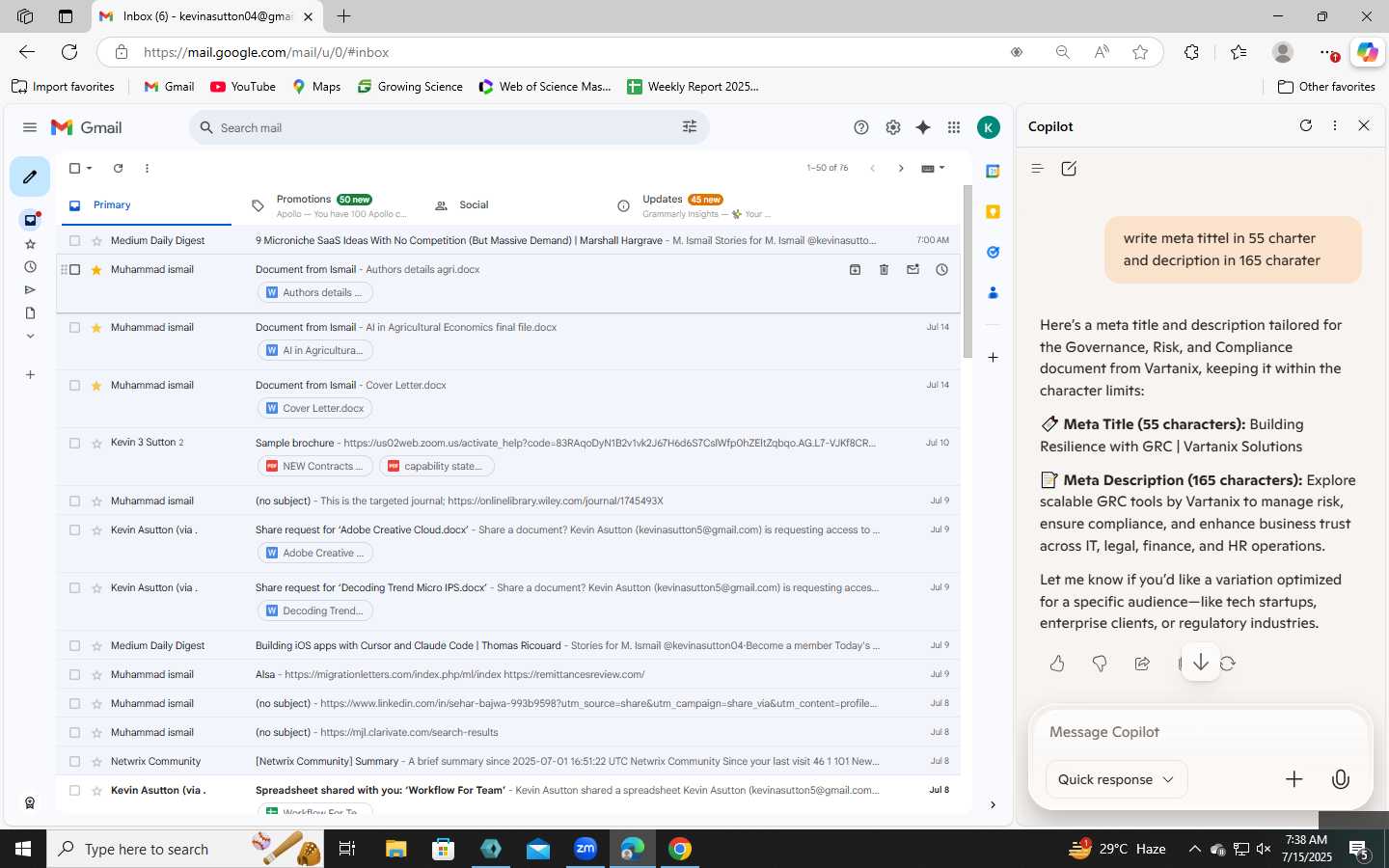Open Google account avatar K
The height and width of the screenshot is (868, 1389).
989,127
